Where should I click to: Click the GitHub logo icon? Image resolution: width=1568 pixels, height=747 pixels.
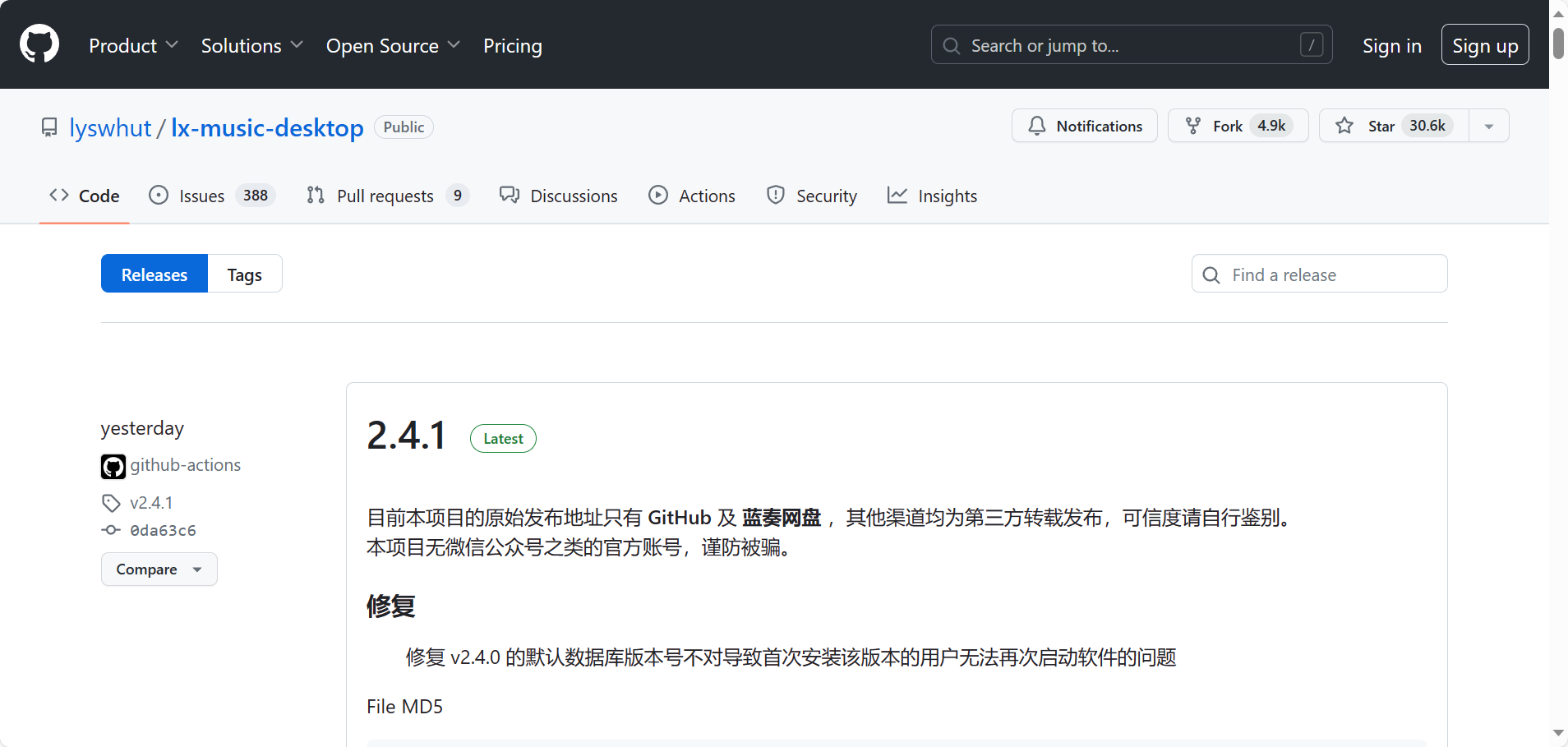point(39,44)
